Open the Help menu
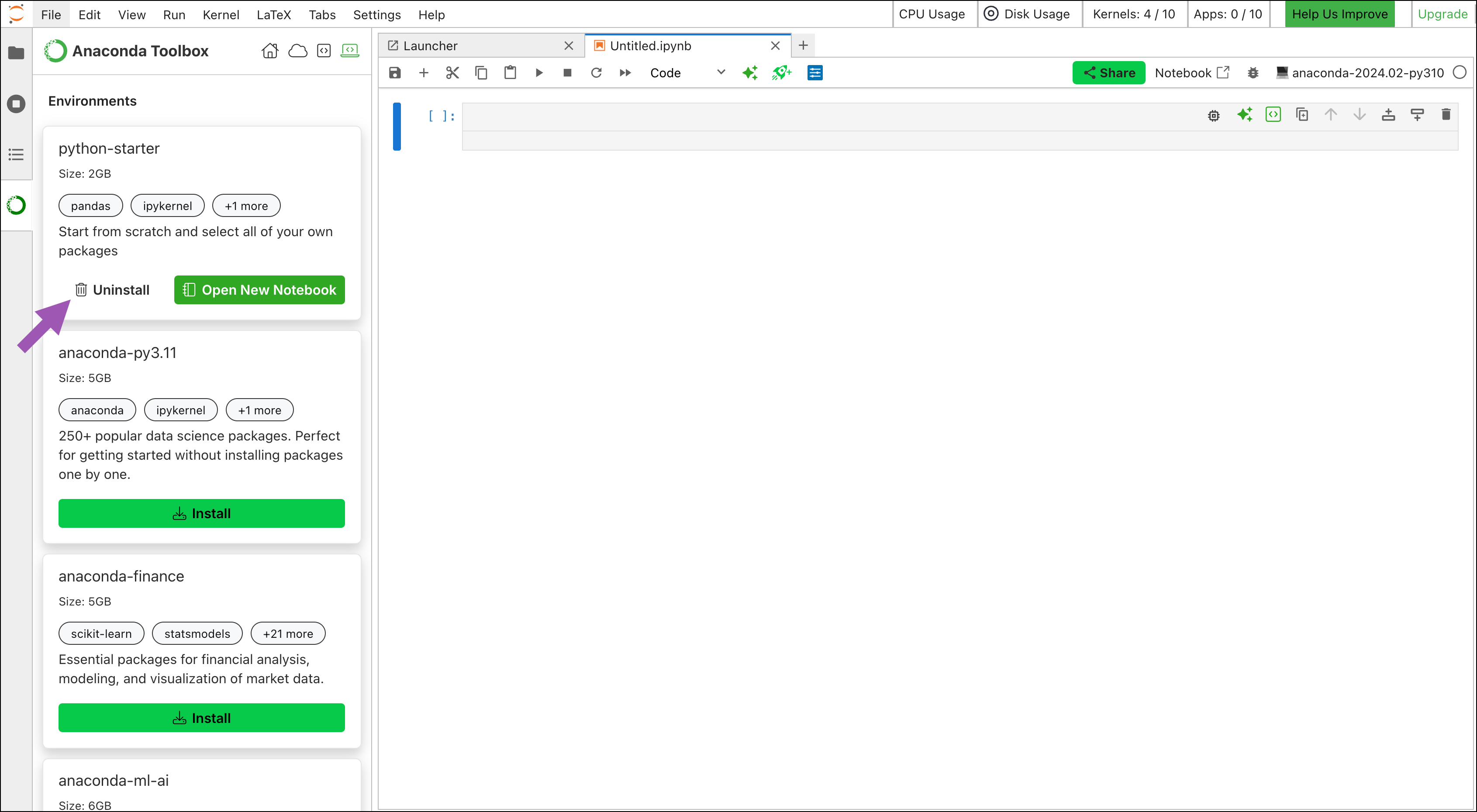Image resolution: width=1477 pixels, height=812 pixels. coord(431,14)
